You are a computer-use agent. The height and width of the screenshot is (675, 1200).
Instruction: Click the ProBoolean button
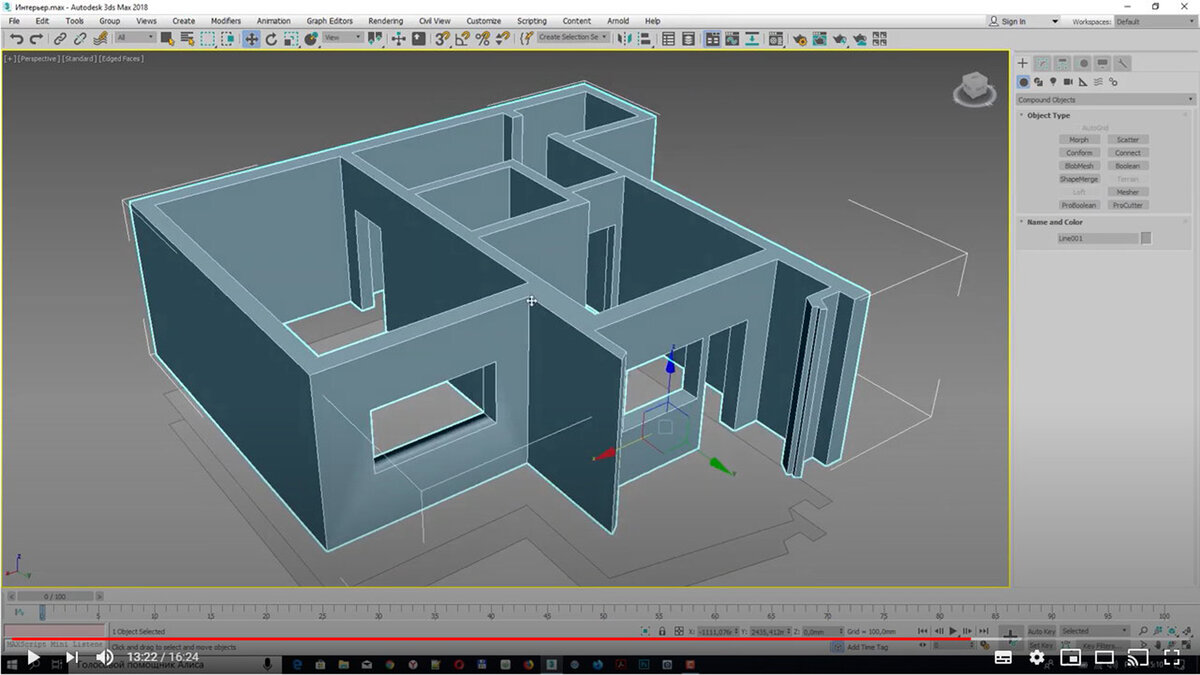coord(1079,205)
